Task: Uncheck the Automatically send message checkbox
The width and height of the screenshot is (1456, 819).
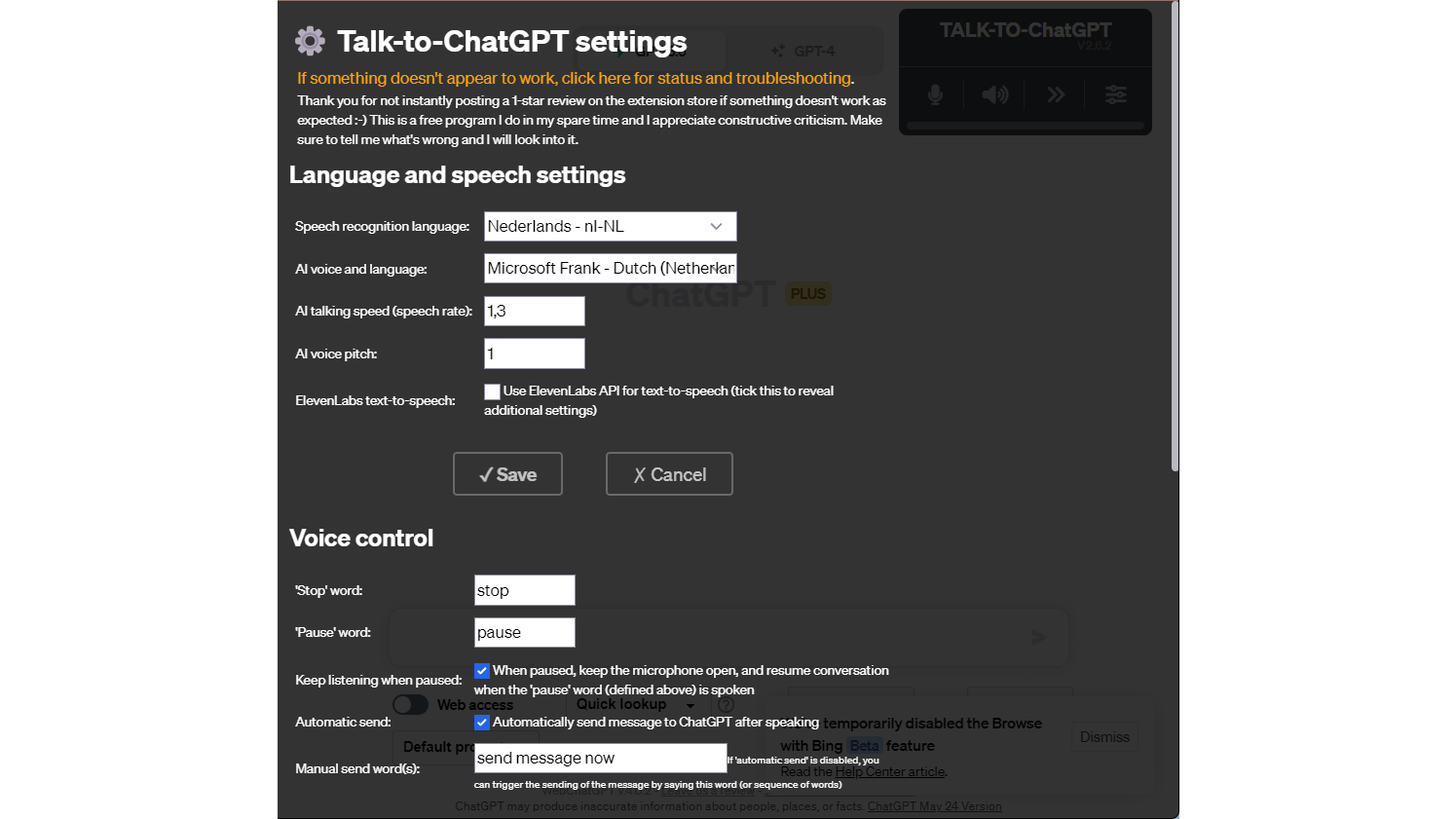Action: 482,723
